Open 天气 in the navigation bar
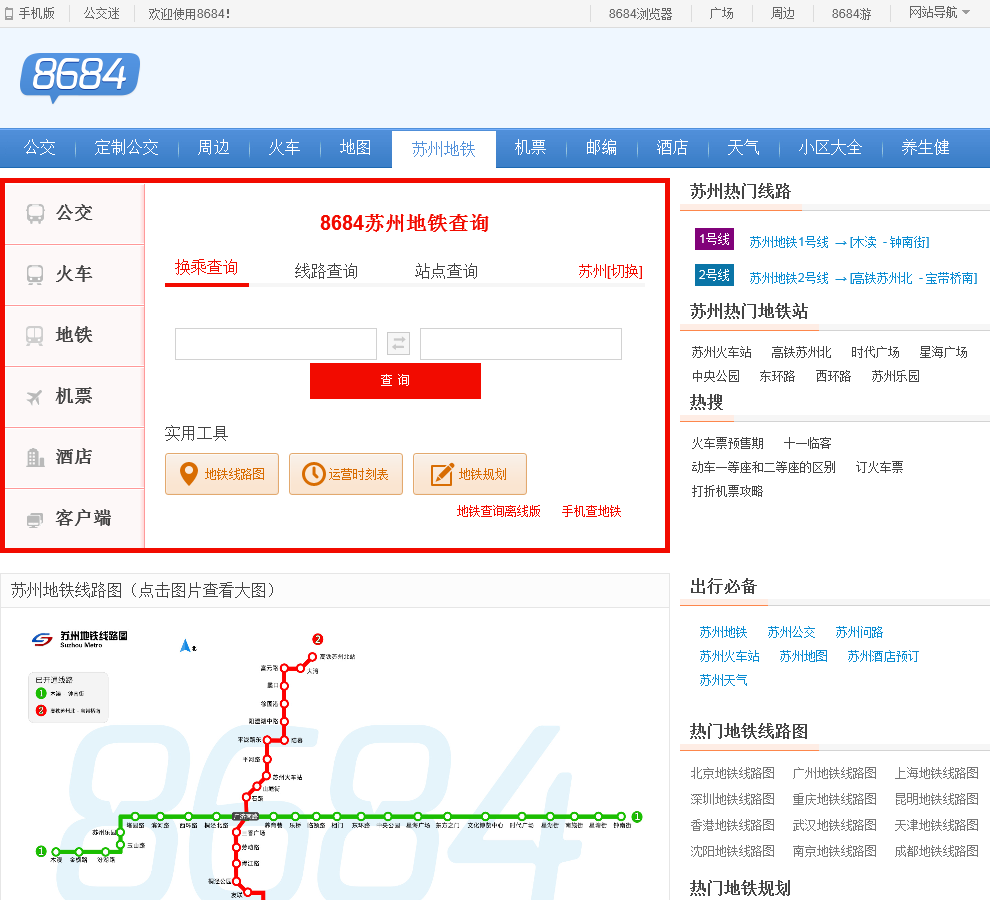The width and height of the screenshot is (990, 900). pyautogui.click(x=743, y=148)
